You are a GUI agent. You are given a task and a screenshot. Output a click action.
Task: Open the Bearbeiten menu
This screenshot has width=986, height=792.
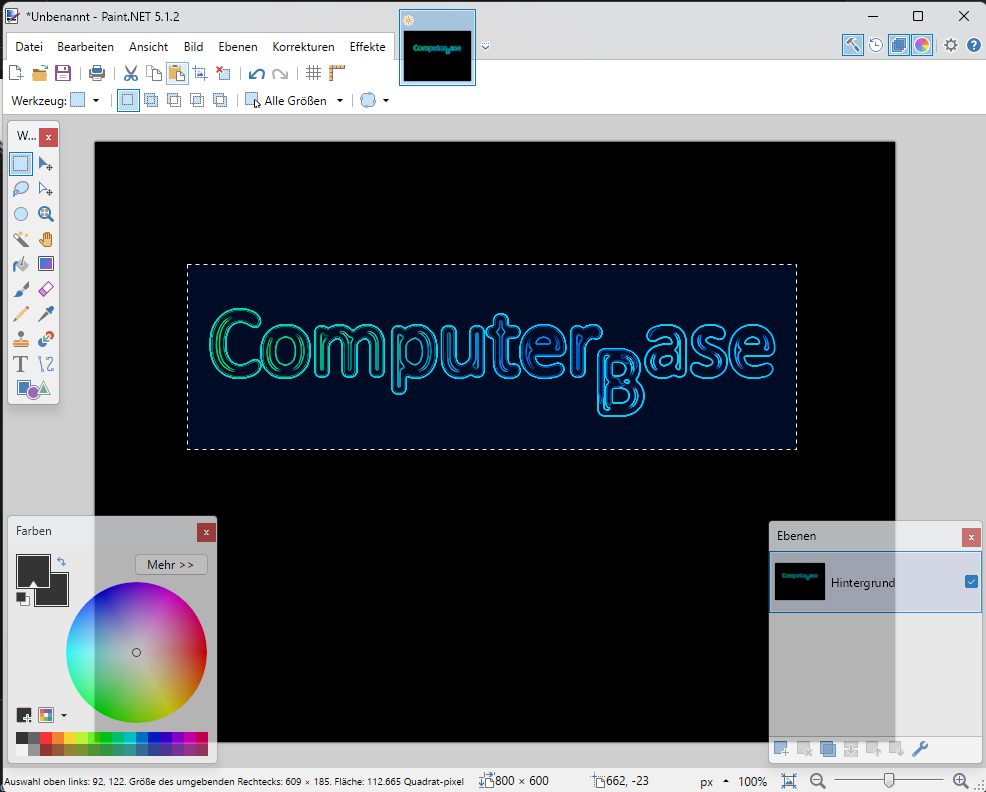point(86,47)
